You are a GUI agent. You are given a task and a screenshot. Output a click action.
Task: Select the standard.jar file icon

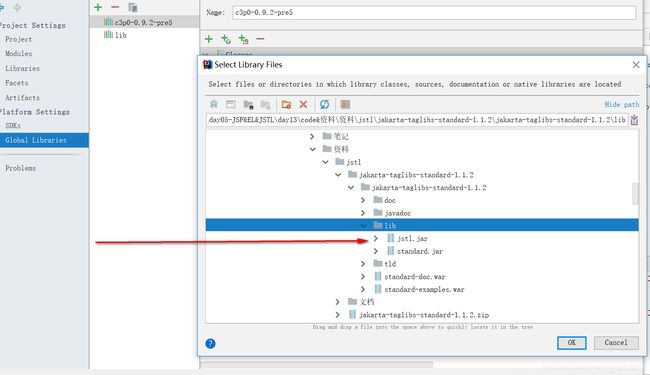coord(390,251)
